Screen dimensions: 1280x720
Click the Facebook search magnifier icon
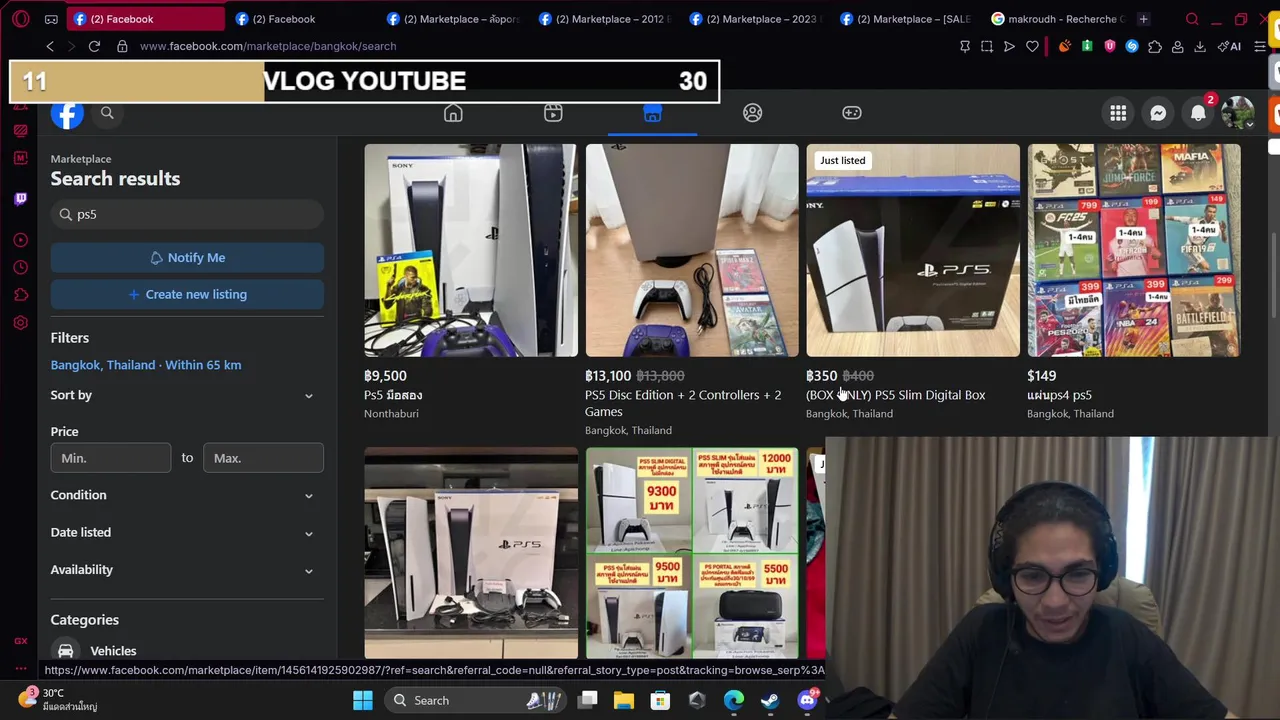coord(107,113)
